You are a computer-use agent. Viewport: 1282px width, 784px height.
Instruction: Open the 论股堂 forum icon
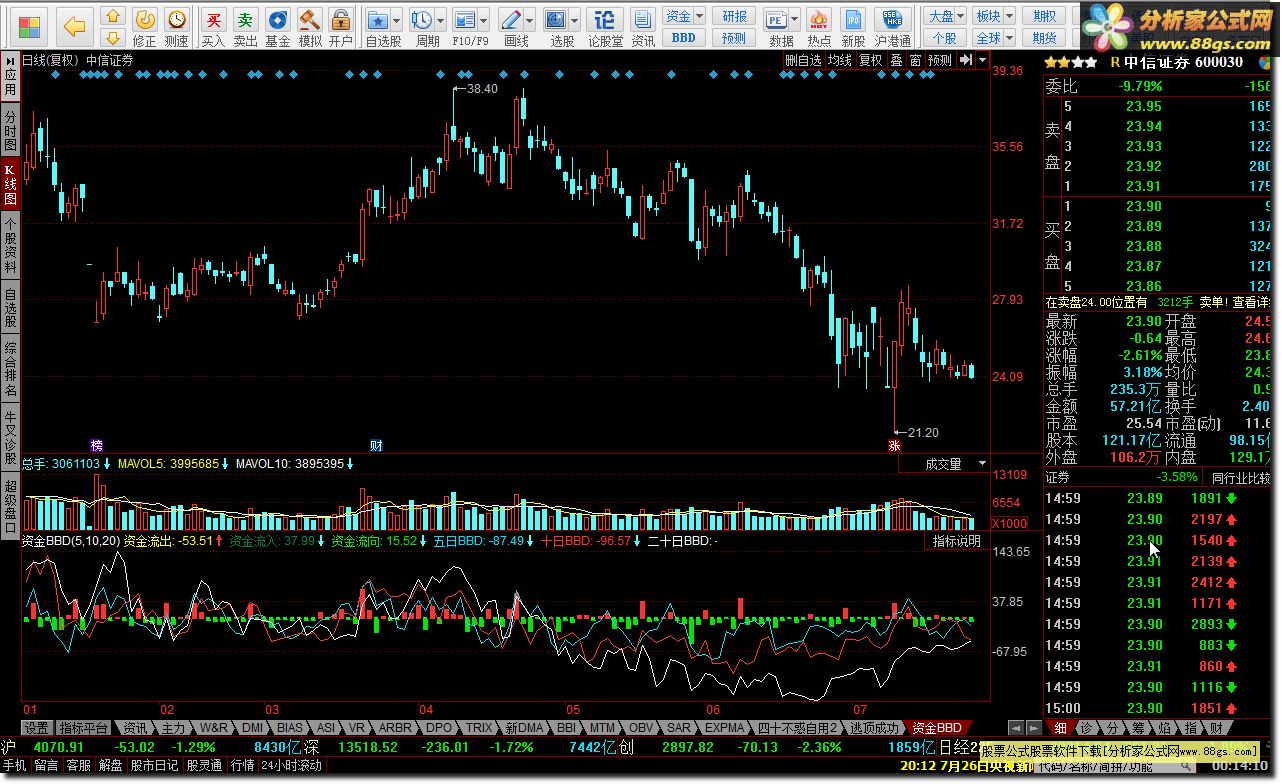pos(605,26)
